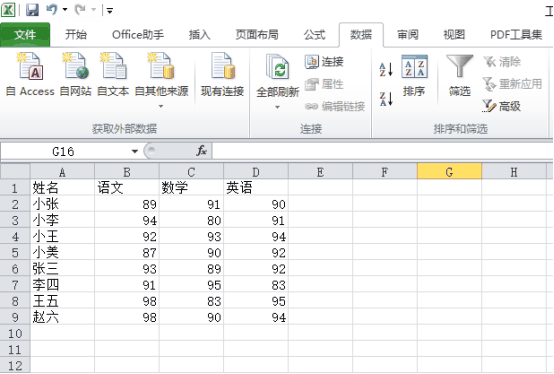Image resolution: width=554 pixels, height=374 pixels.
Task: Customize the Quick Access Toolbar dropdown
Action: click(x=110, y=11)
